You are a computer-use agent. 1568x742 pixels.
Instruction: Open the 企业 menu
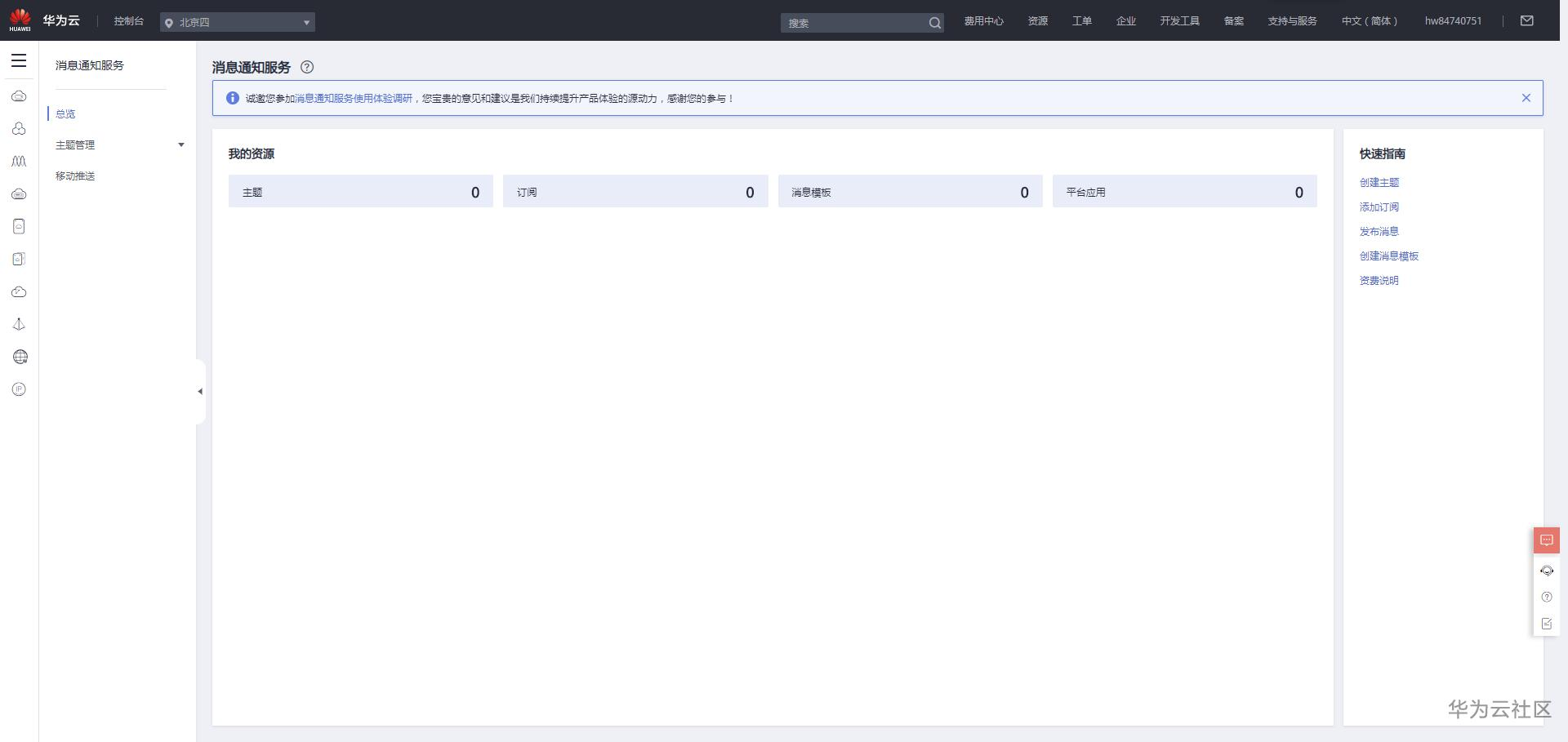[1125, 21]
